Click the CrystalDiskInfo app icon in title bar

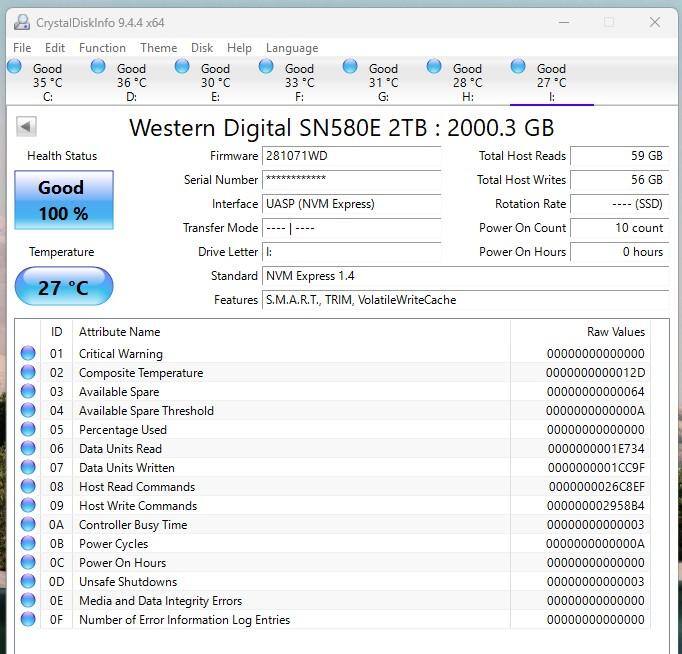(x=21, y=22)
